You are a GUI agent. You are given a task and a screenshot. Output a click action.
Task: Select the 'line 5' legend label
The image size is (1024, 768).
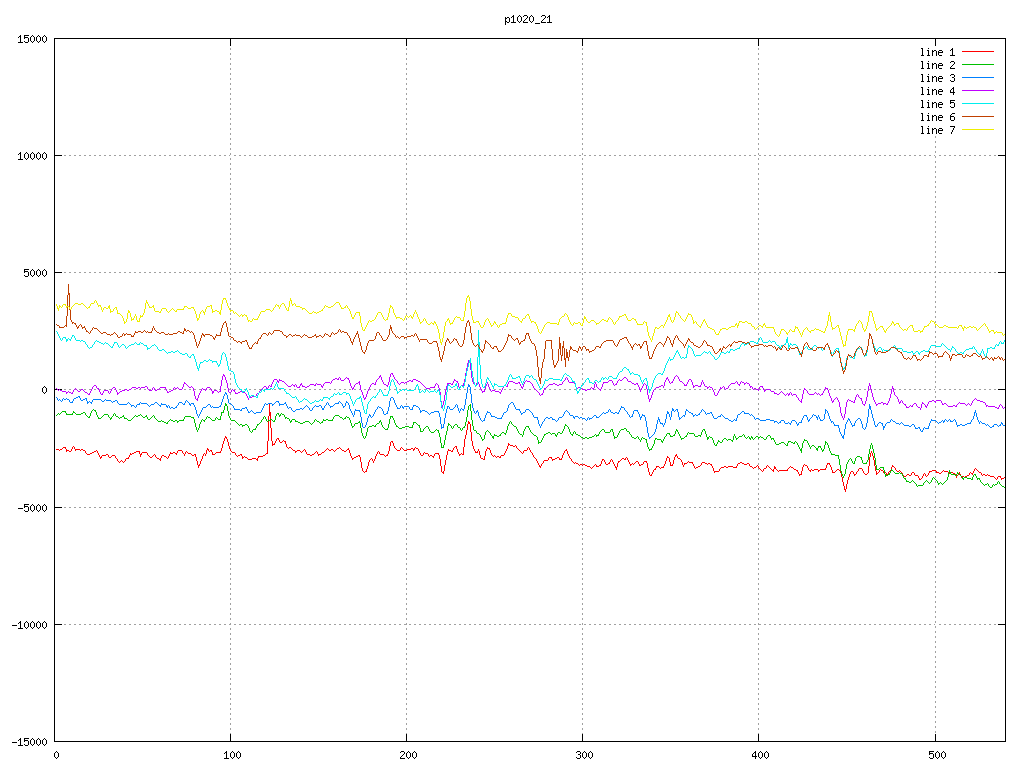(x=937, y=104)
